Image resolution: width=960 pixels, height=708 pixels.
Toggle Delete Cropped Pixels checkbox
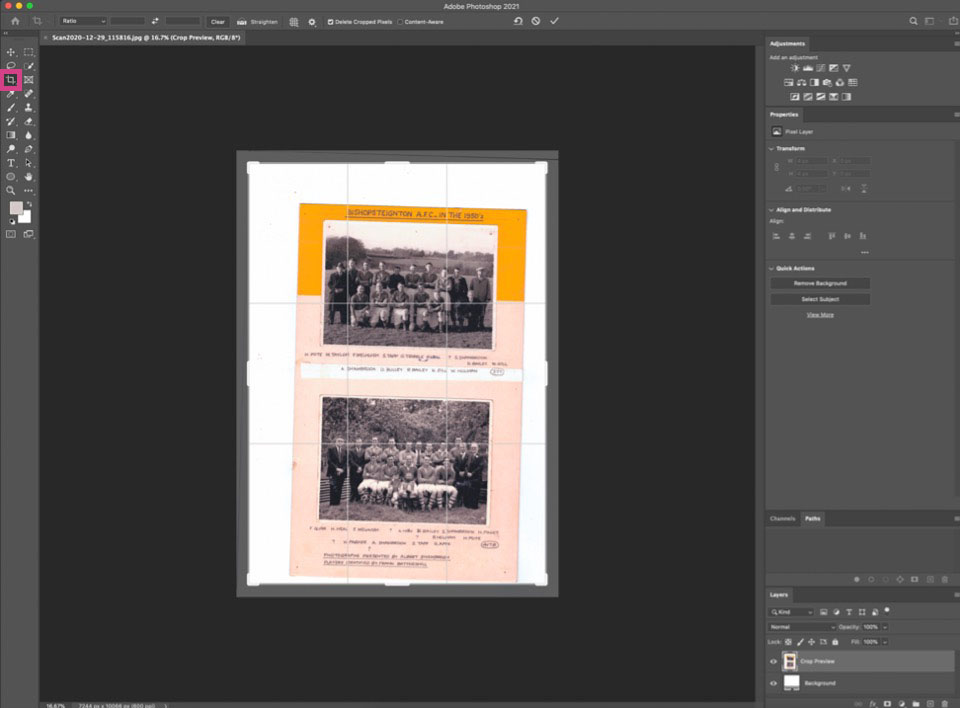(x=331, y=22)
